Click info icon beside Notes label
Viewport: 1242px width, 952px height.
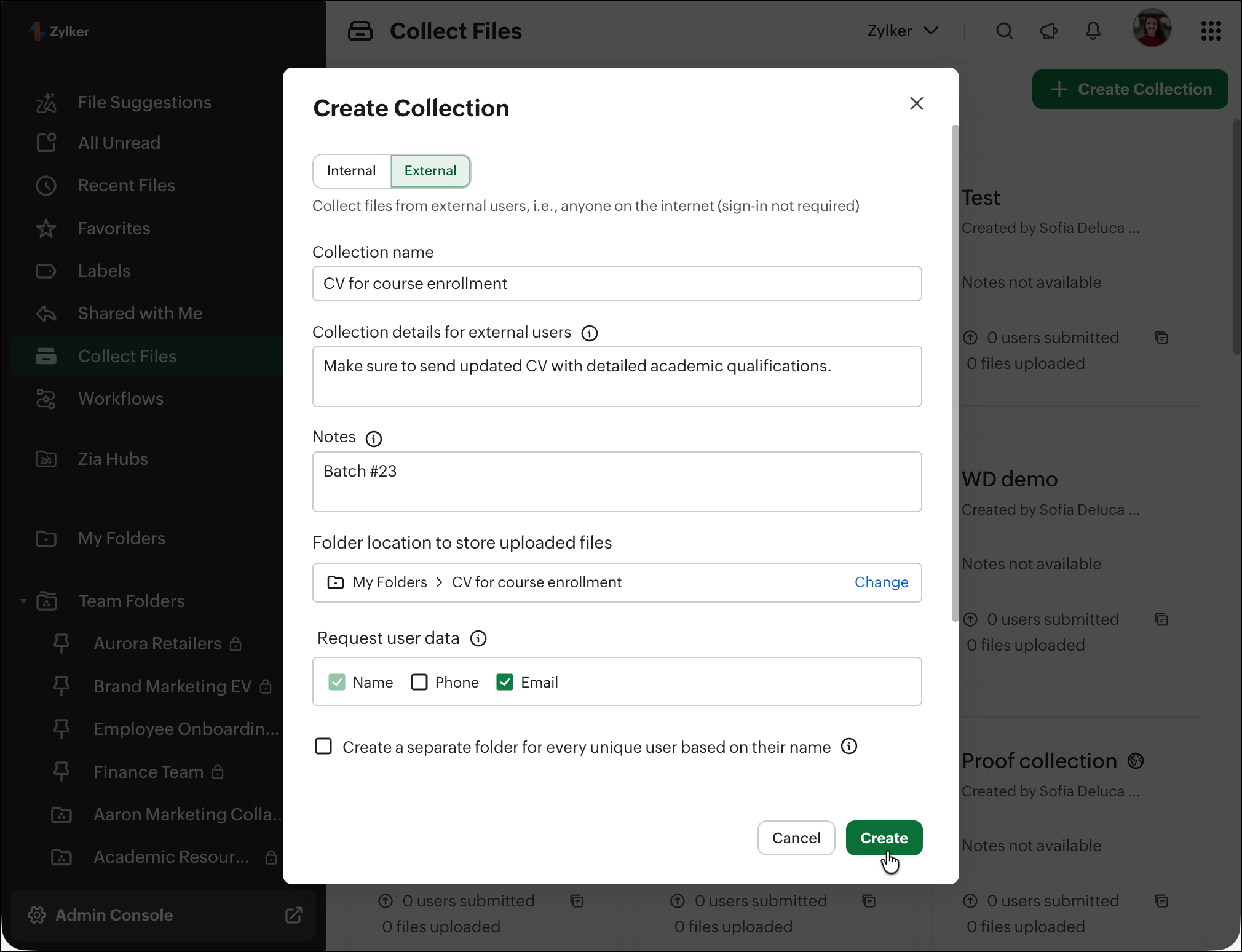tap(373, 438)
